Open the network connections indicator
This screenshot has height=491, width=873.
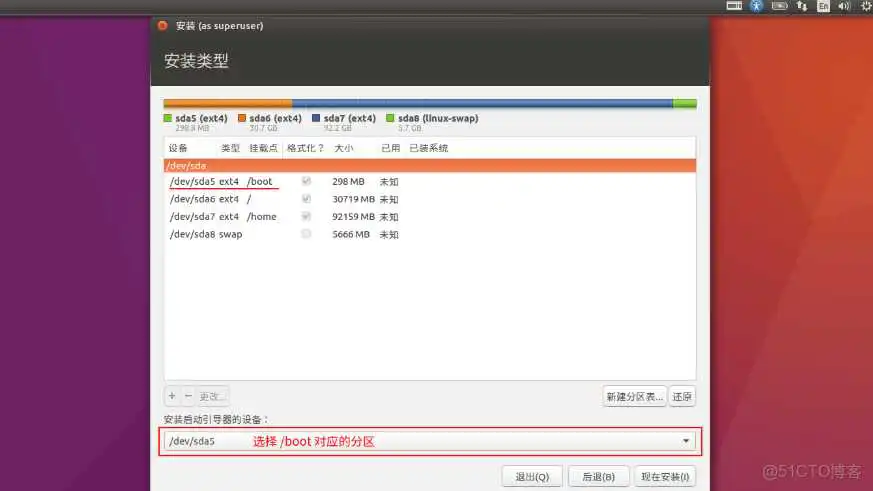tap(802, 6)
